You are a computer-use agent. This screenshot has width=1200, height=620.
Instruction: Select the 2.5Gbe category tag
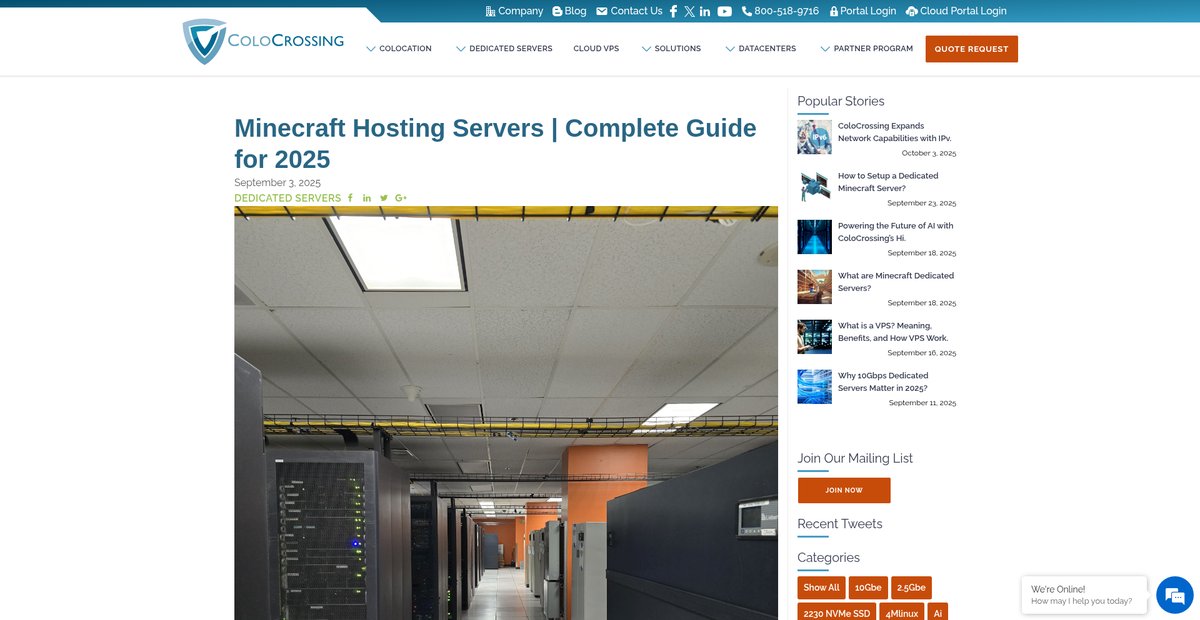911,587
